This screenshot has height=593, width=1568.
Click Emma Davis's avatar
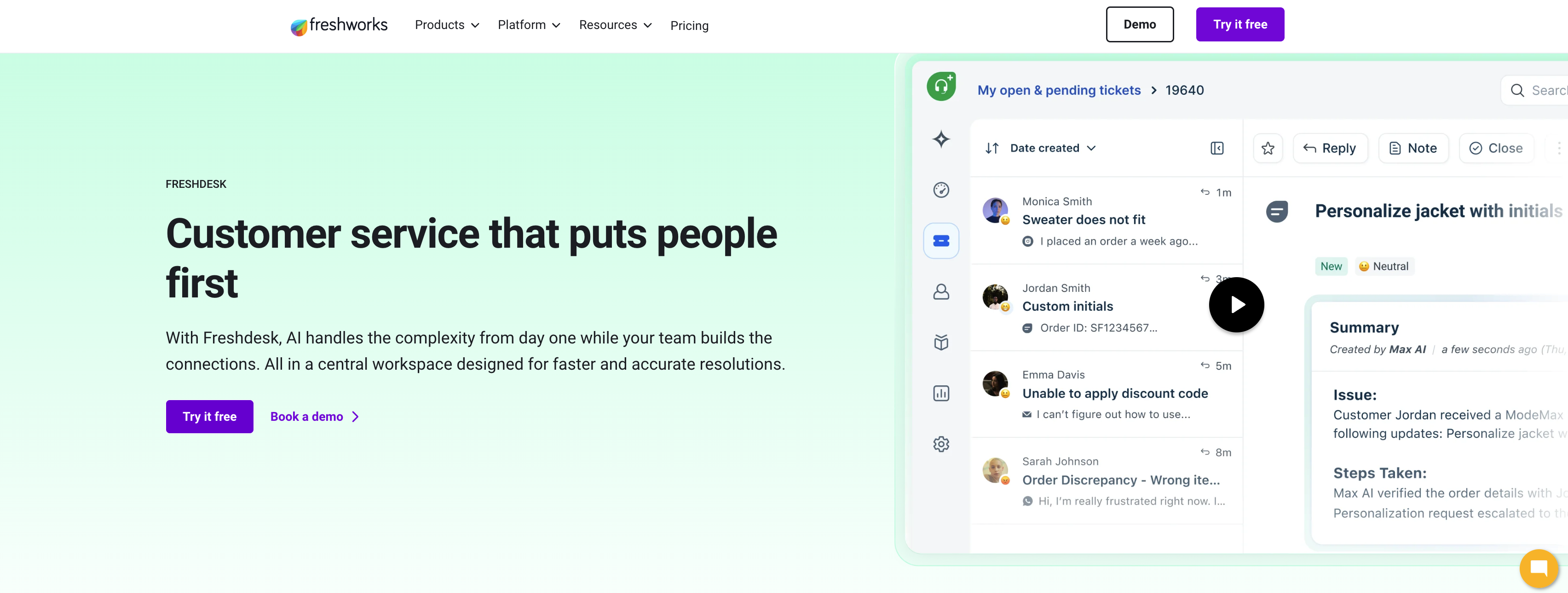coord(995,384)
